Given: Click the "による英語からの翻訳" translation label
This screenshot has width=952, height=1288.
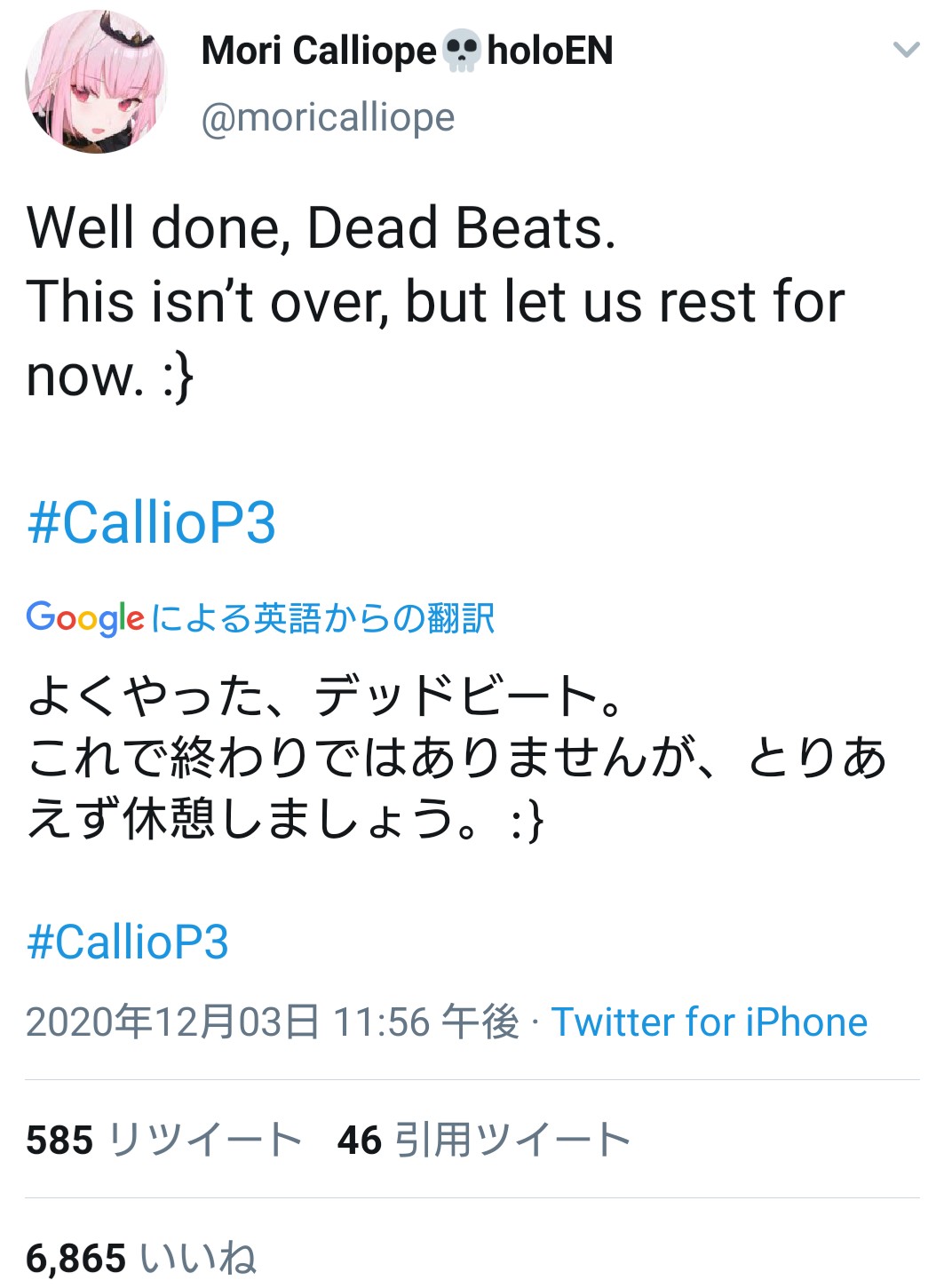Looking at the screenshot, I should (323, 618).
